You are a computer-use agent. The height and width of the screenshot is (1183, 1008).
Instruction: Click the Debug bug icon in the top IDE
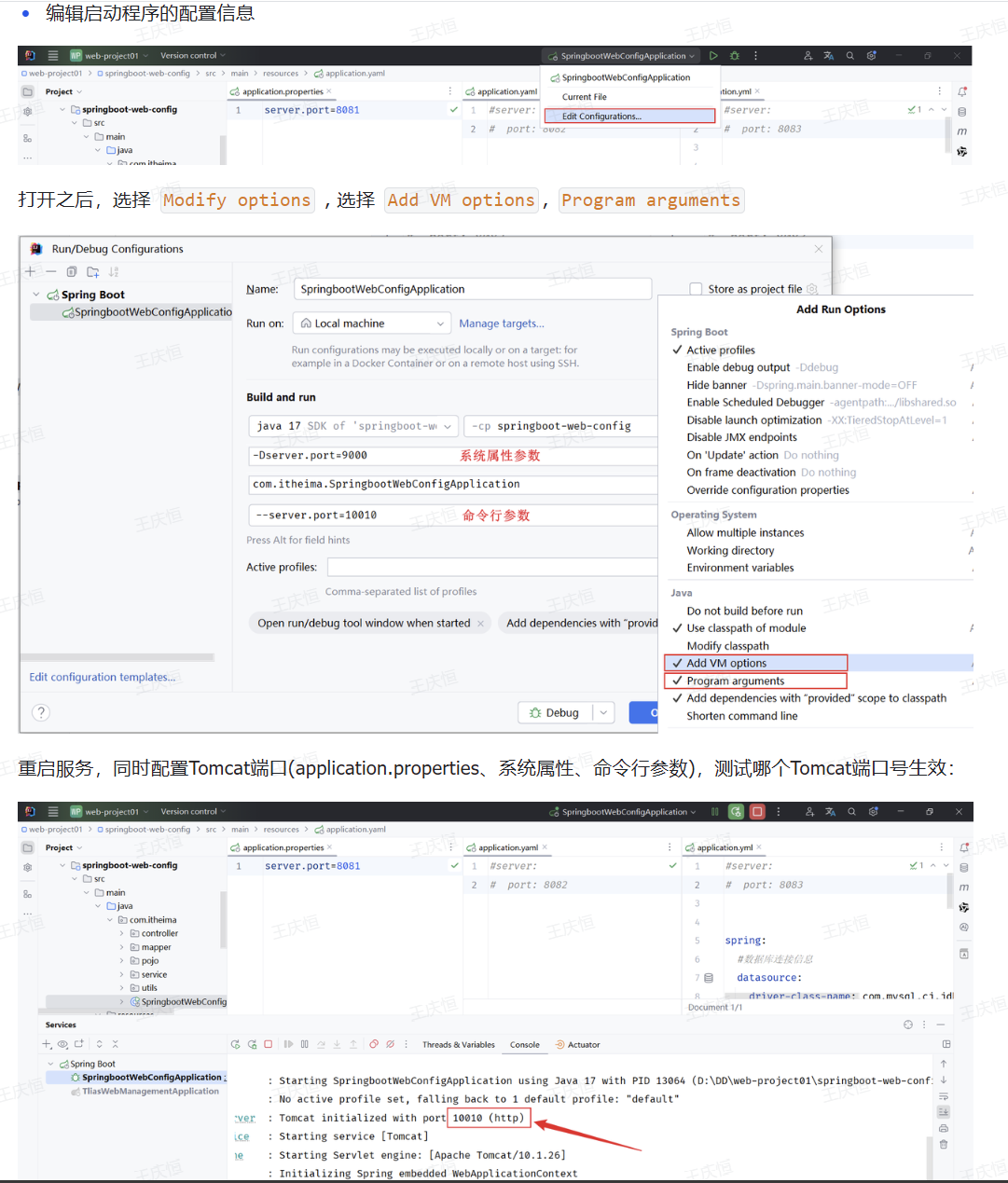tap(735, 56)
